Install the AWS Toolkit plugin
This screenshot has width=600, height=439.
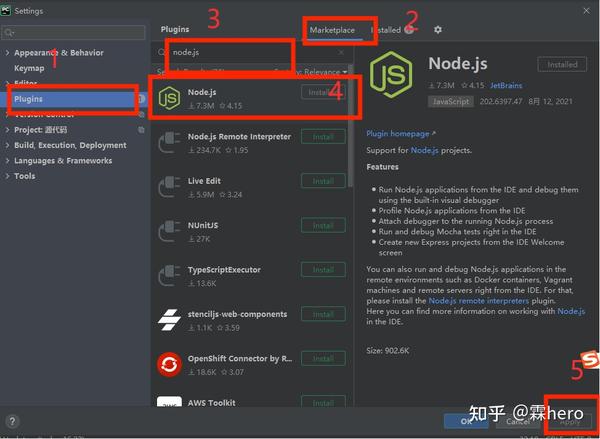[323, 402]
